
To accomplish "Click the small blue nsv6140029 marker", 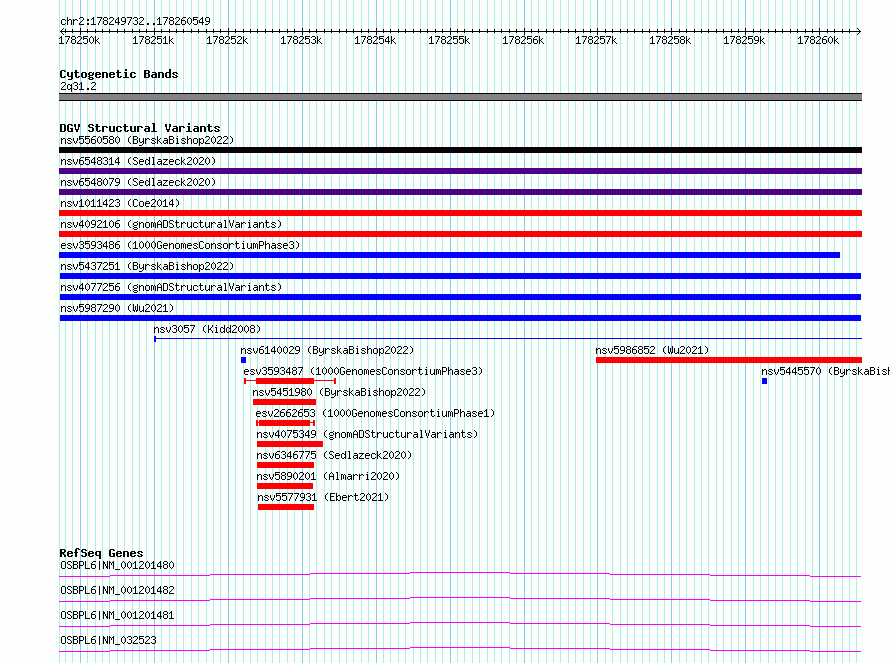I will pos(244,360).
